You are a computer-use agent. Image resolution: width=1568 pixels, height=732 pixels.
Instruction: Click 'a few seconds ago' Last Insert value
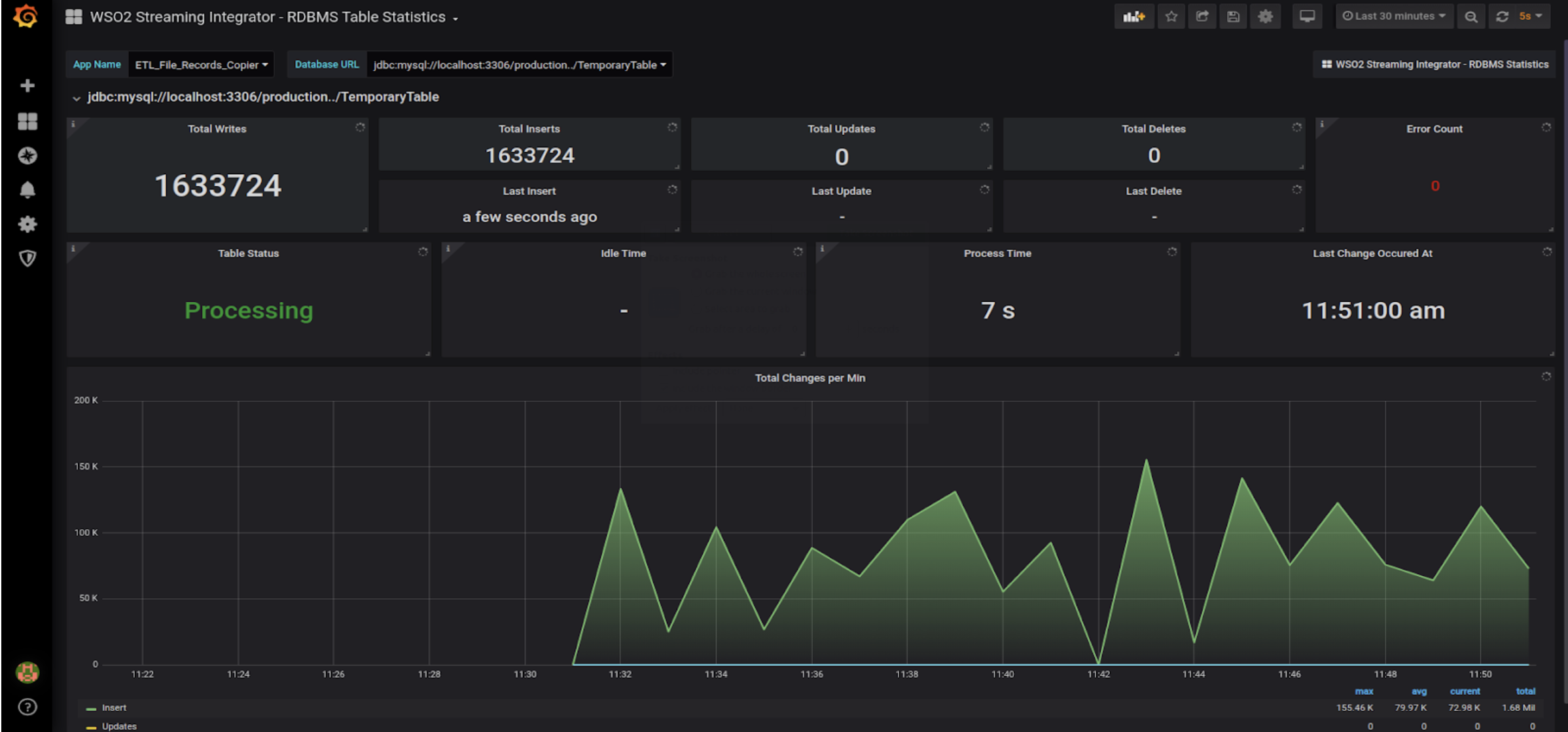[529, 217]
